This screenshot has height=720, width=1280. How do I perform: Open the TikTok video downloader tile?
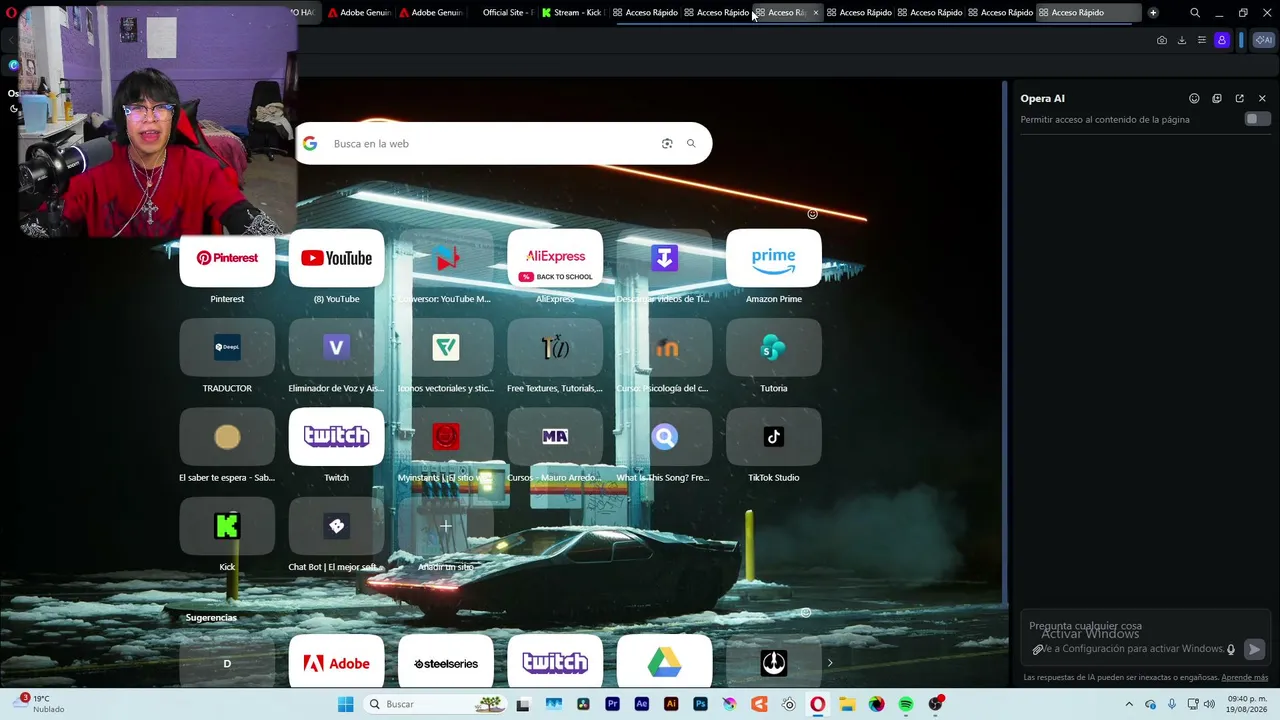[665, 258]
